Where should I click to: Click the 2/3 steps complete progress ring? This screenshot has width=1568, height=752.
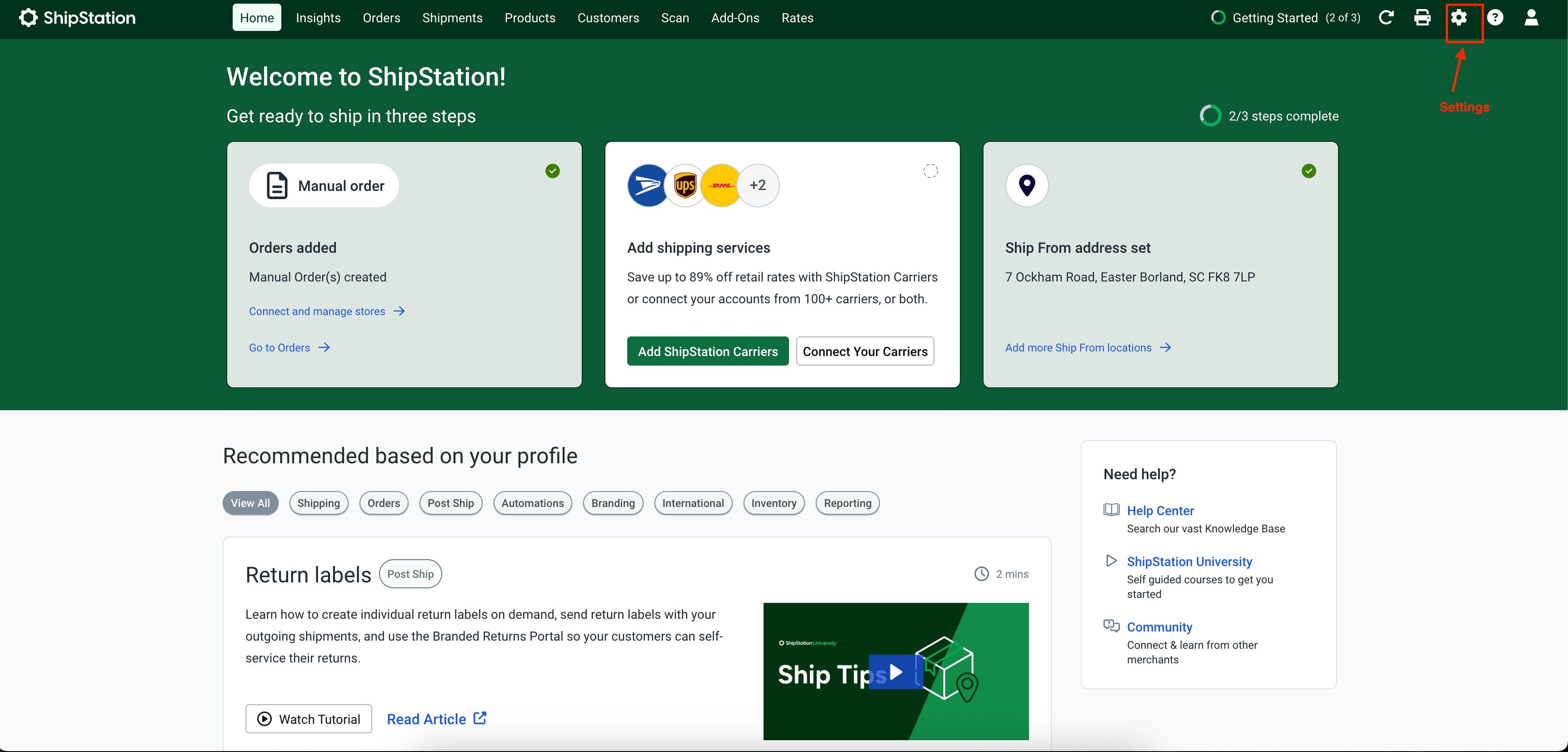[x=1210, y=115]
